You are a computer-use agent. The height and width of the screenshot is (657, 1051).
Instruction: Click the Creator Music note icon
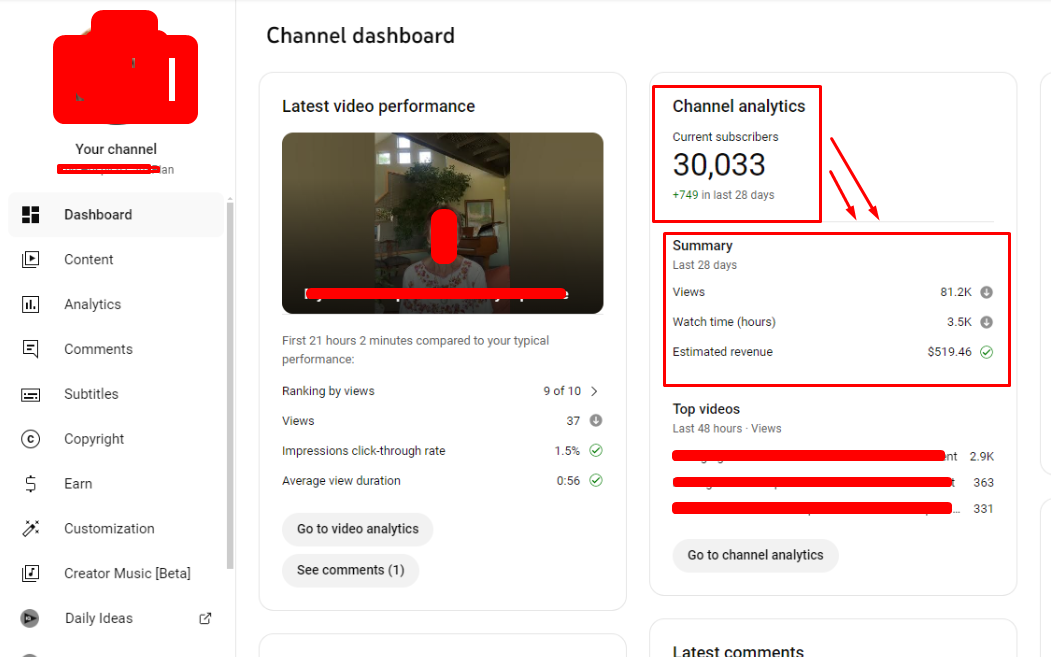[x=31, y=573]
